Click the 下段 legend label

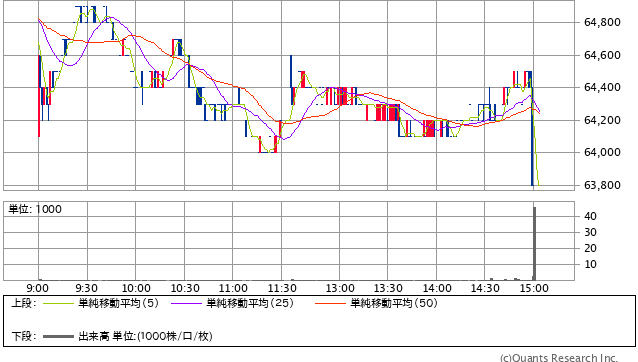tap(24, 336)
